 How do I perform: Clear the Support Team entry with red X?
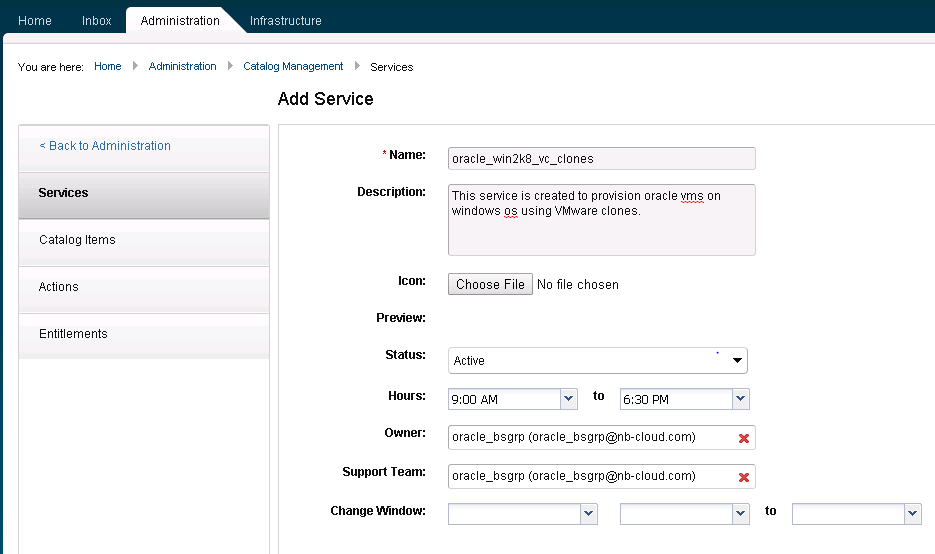(x=743, y=477)
